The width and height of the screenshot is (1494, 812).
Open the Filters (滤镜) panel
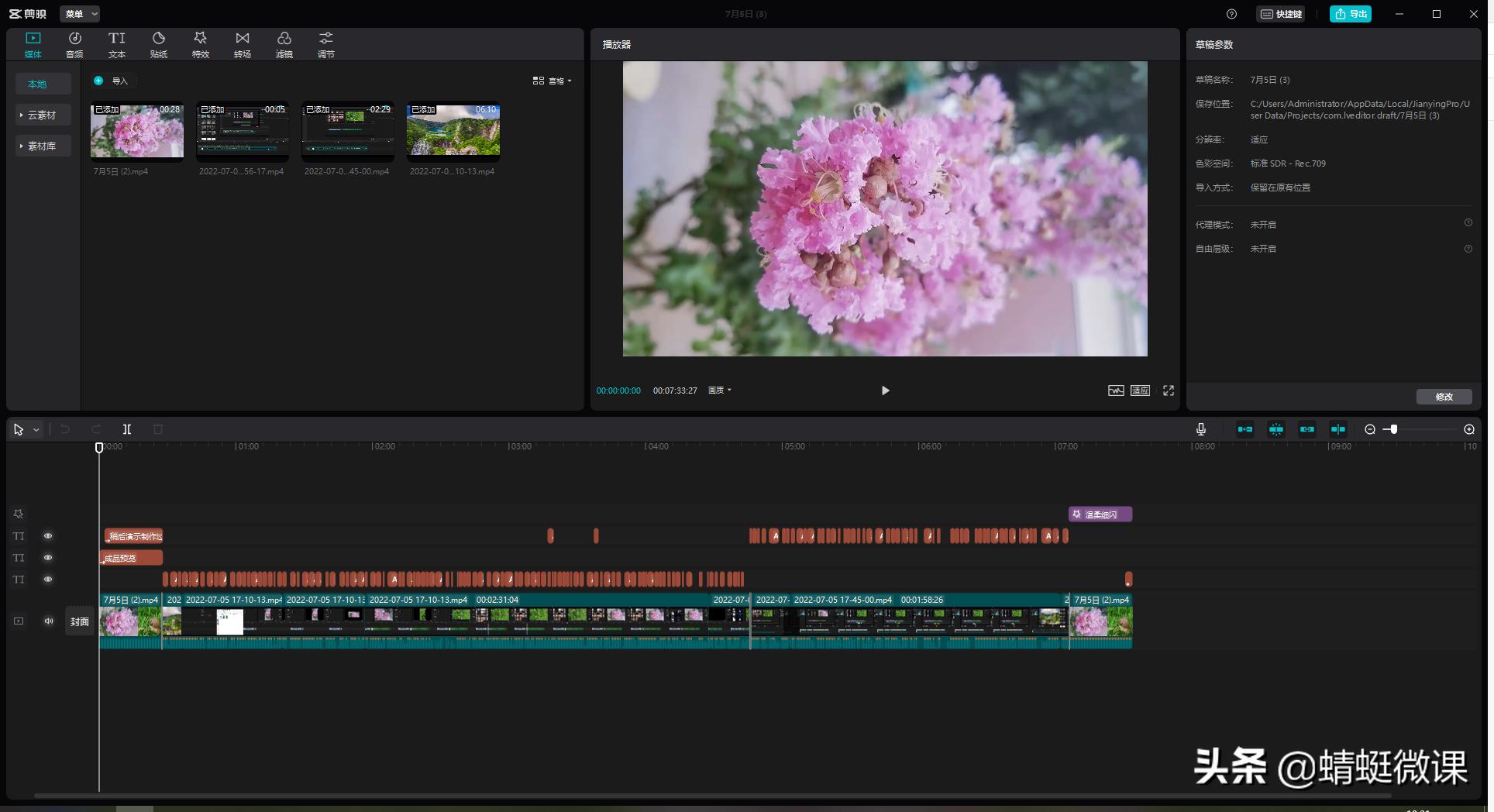coord(284,44)
